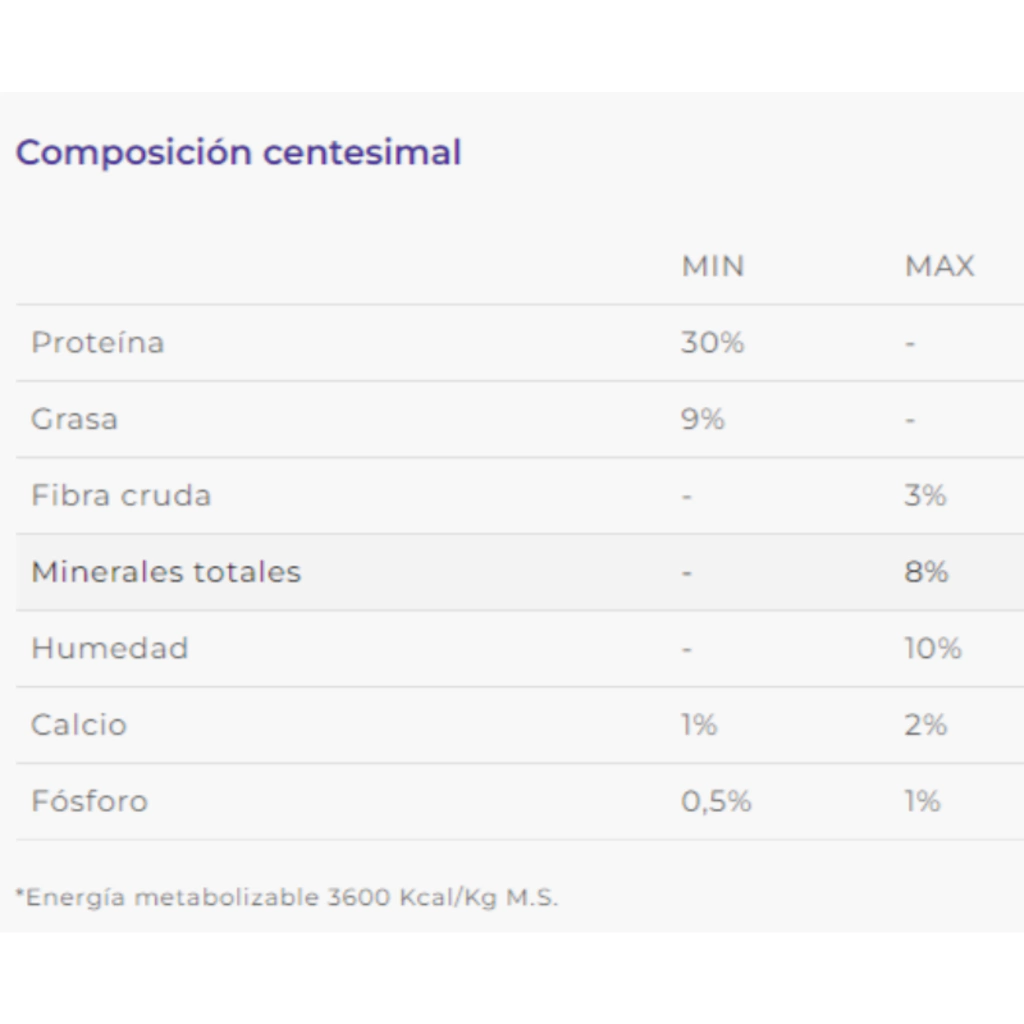Select the Fibra cruda row label
This screenshot has width=1024, height=1024.
click(121, 496)
